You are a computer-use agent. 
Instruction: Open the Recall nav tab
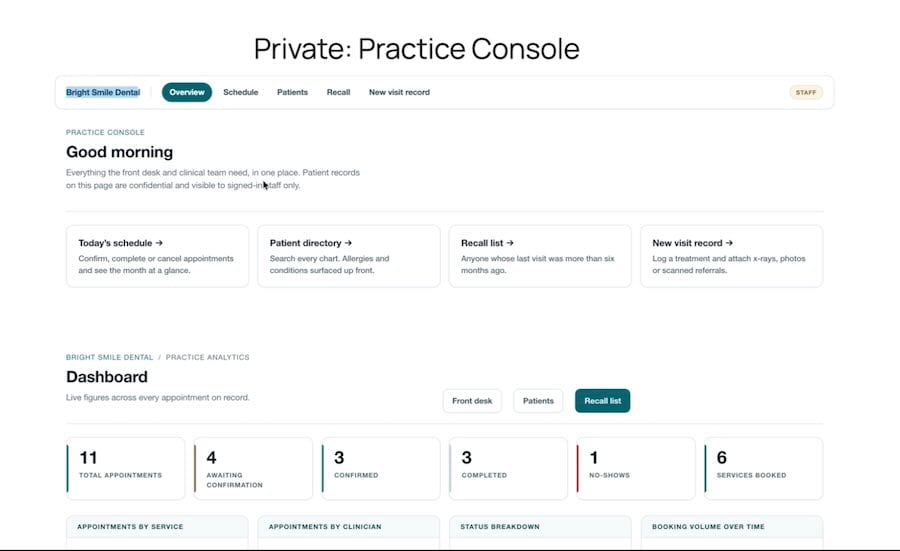tap(338, 92)
